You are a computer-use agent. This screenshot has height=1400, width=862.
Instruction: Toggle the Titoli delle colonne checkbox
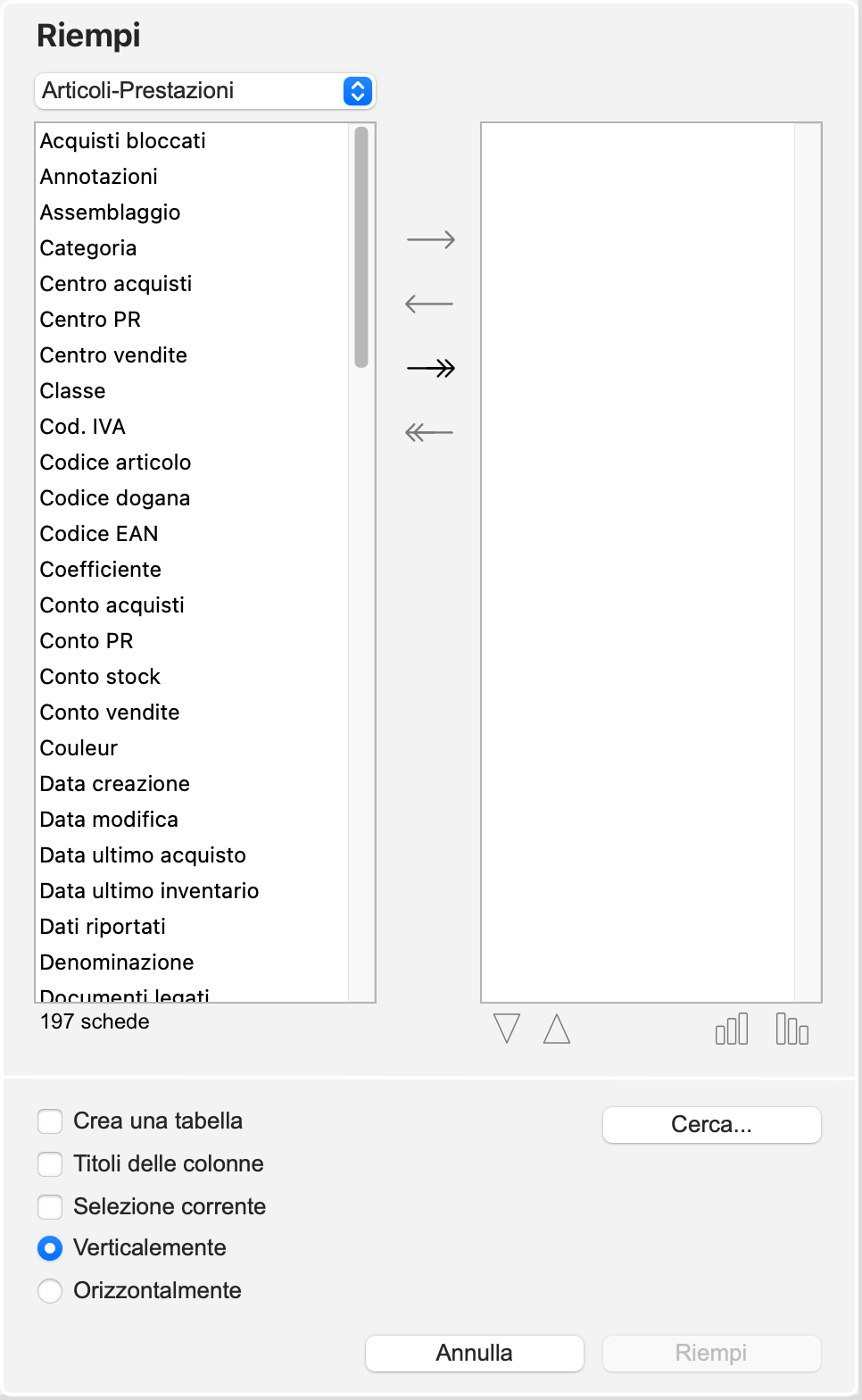pos(50,1164)
